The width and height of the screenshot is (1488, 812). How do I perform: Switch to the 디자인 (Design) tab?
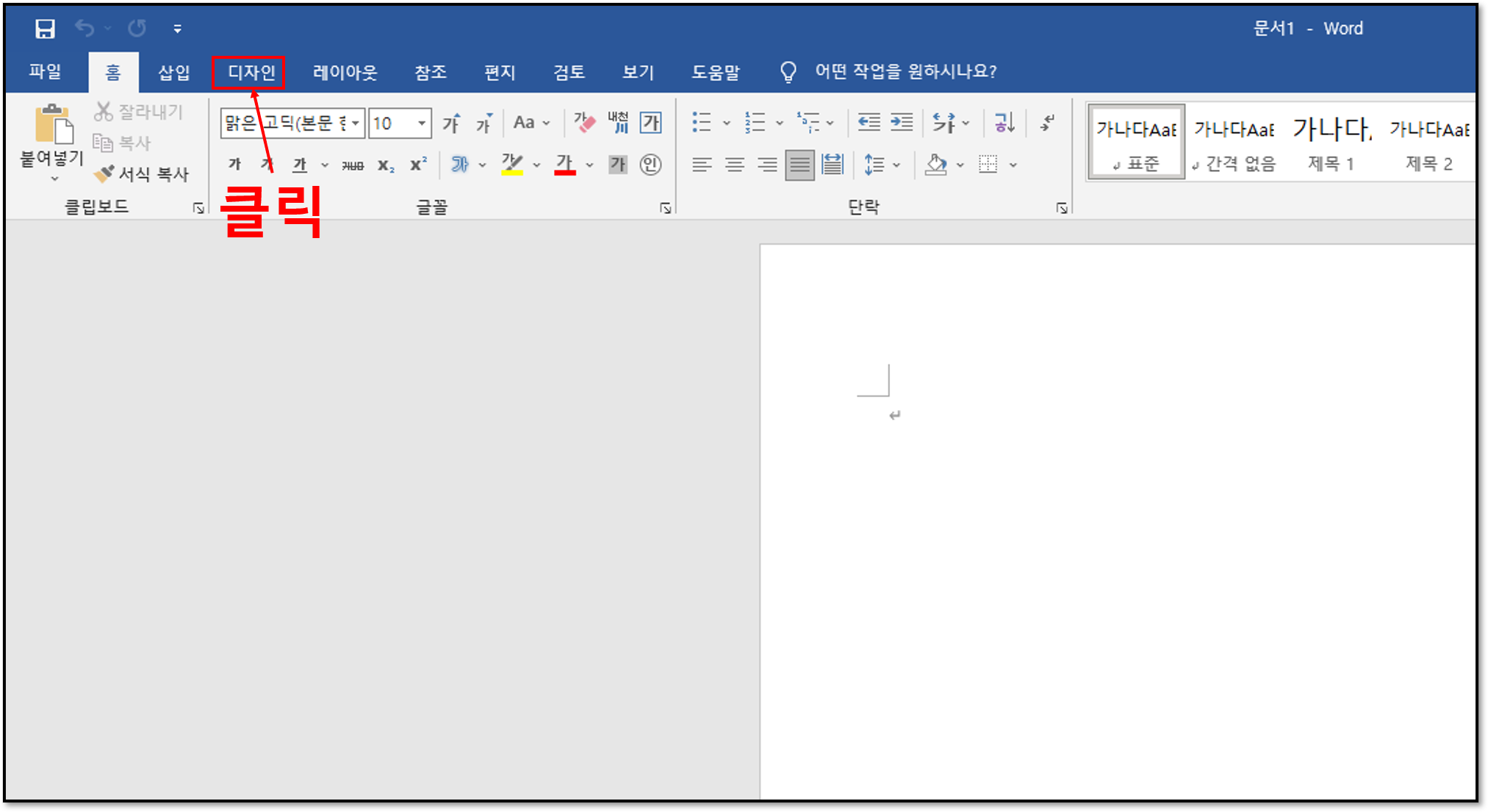251,72
